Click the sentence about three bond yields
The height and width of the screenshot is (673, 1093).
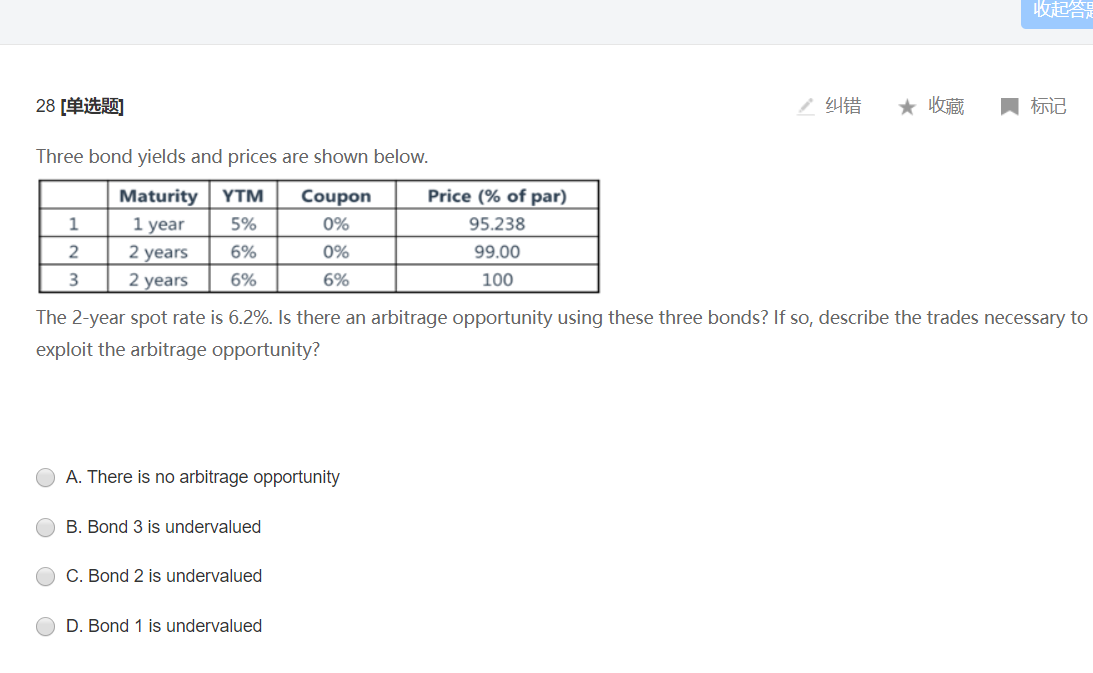tap(232, 157)
